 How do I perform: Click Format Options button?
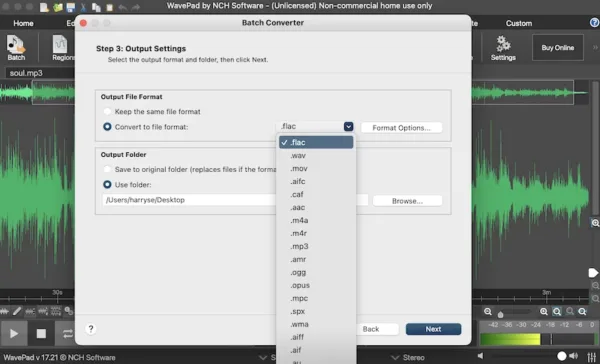pos(401,128)
